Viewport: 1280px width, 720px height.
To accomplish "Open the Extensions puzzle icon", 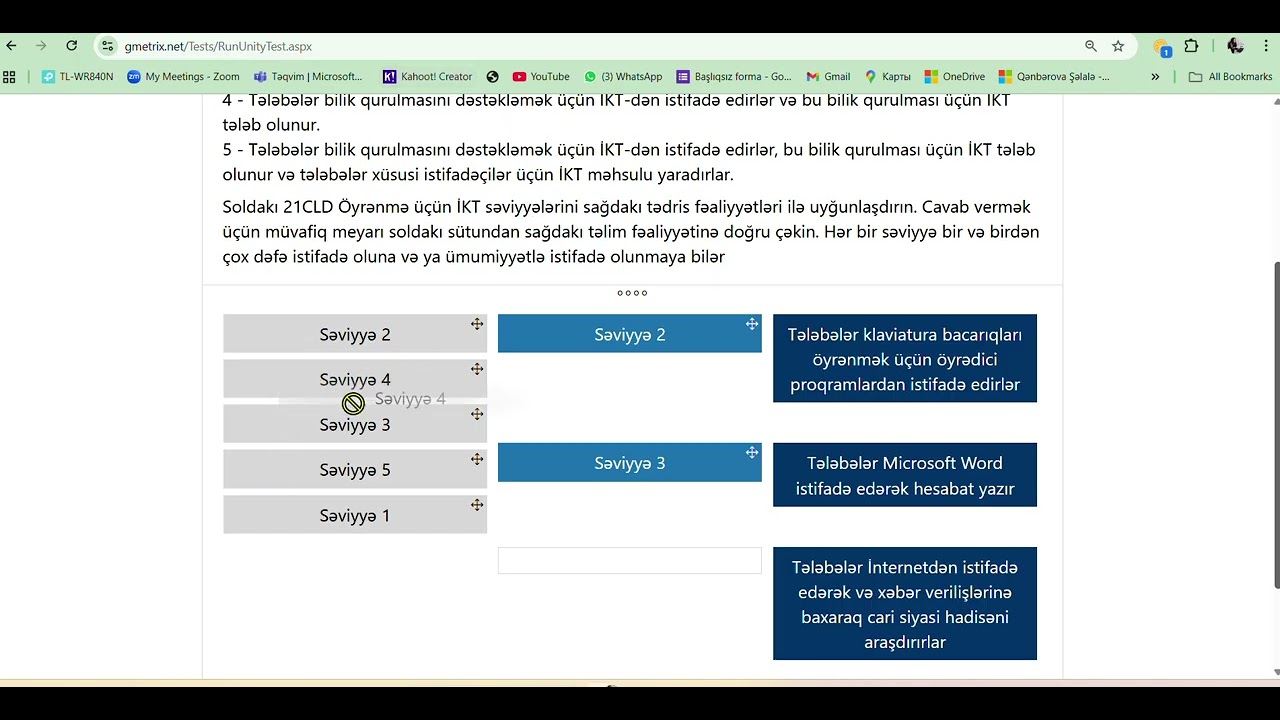I will pos(1191,46).
